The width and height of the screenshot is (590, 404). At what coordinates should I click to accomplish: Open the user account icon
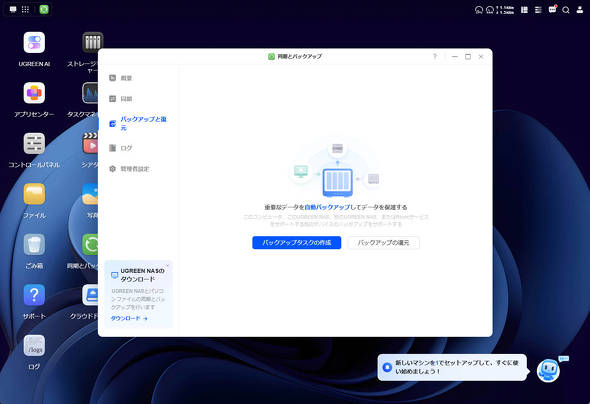(580, 10)
